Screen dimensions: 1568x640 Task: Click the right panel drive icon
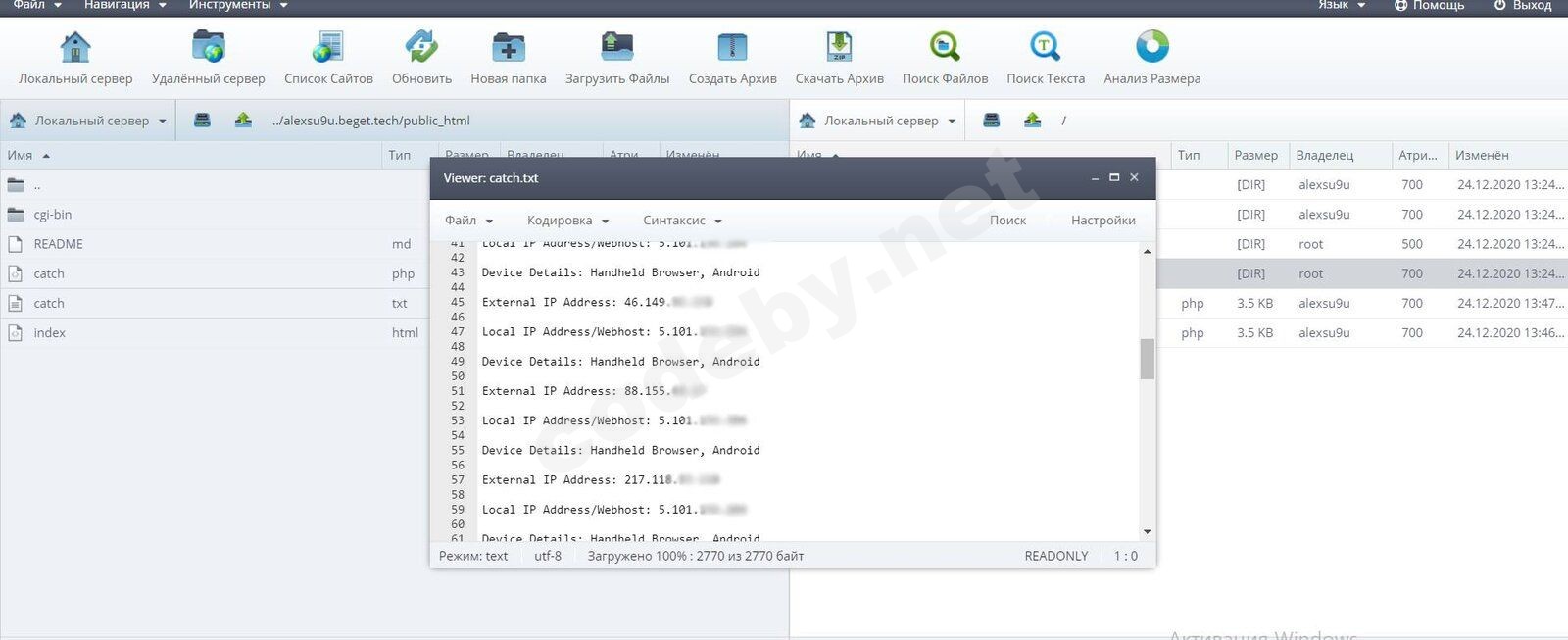click(992, 121)
